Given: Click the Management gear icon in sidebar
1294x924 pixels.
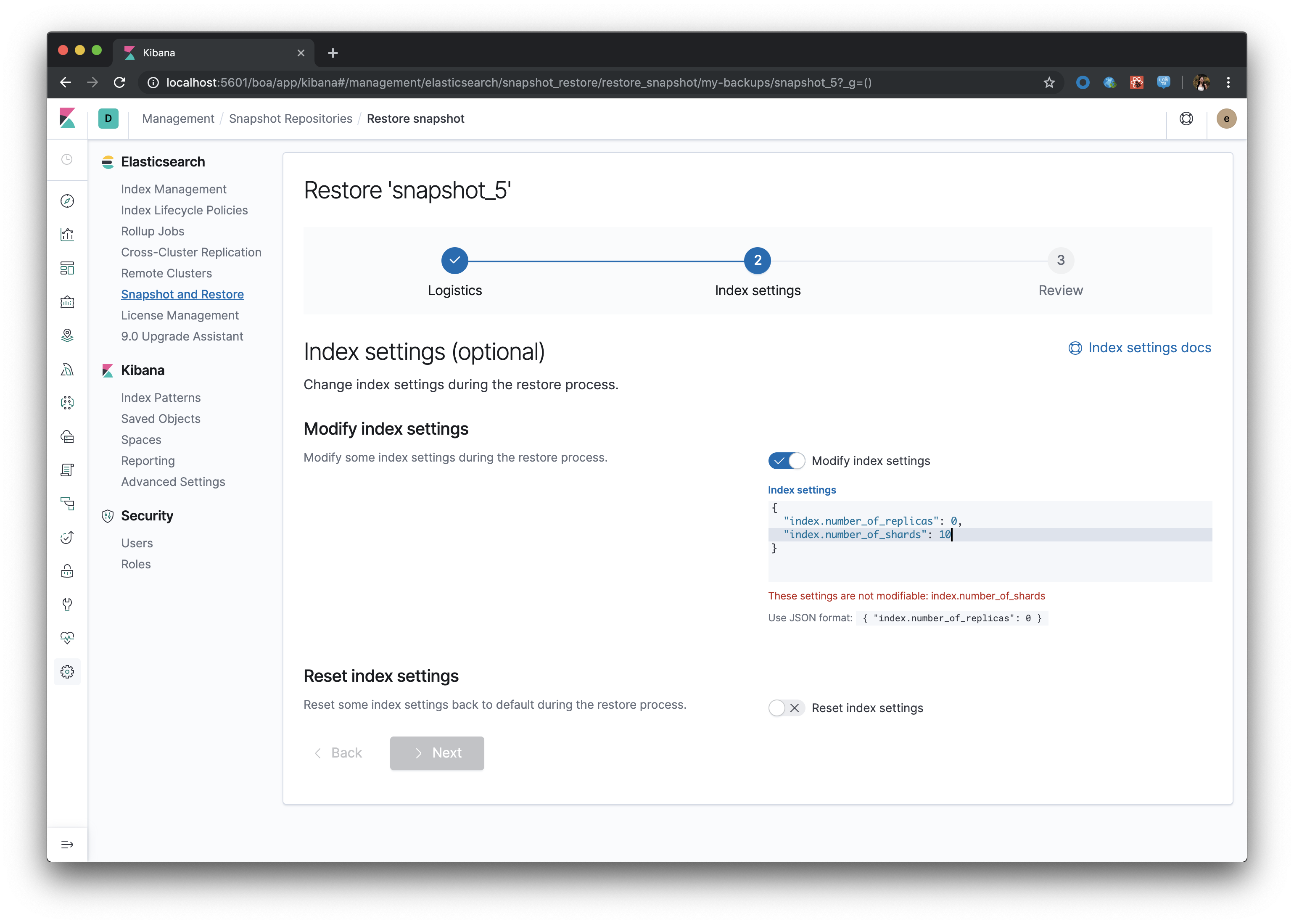Looking at the screenshot, I should point(67,672).
